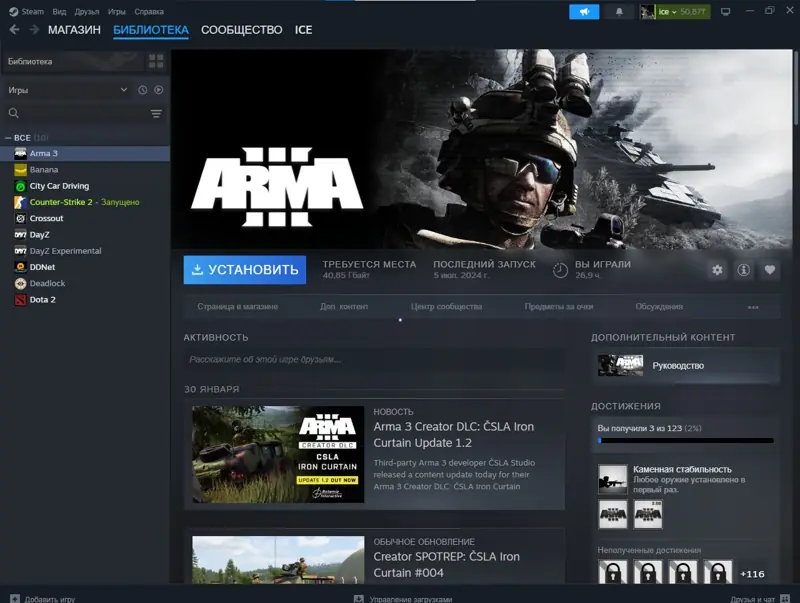This screenshot has width=800, height=603.
Task: Open the Игры top menu
Action: pyautogui.click(x=116, y=11)
